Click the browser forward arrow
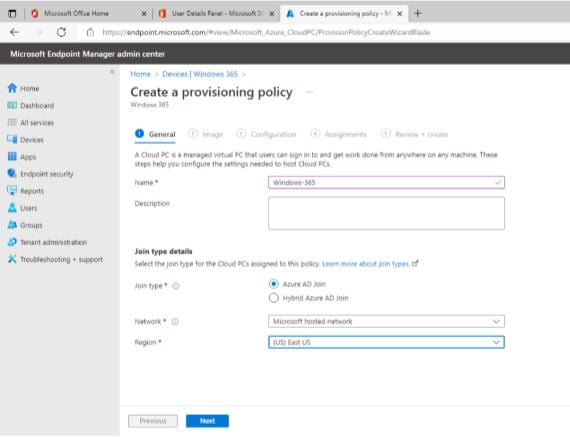Screen dimensions: 570x437 click(x=38, y=32)
